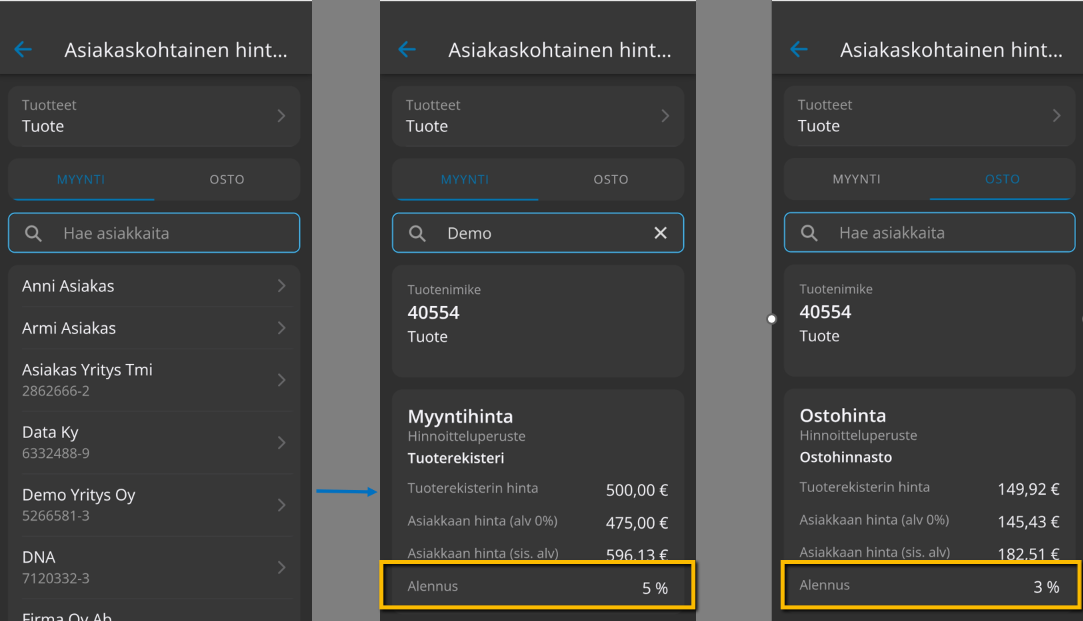Select the Demo Yritys Oy chevron
The width and height of the screenshot is (1083, 621).
[x=281, y=505]
